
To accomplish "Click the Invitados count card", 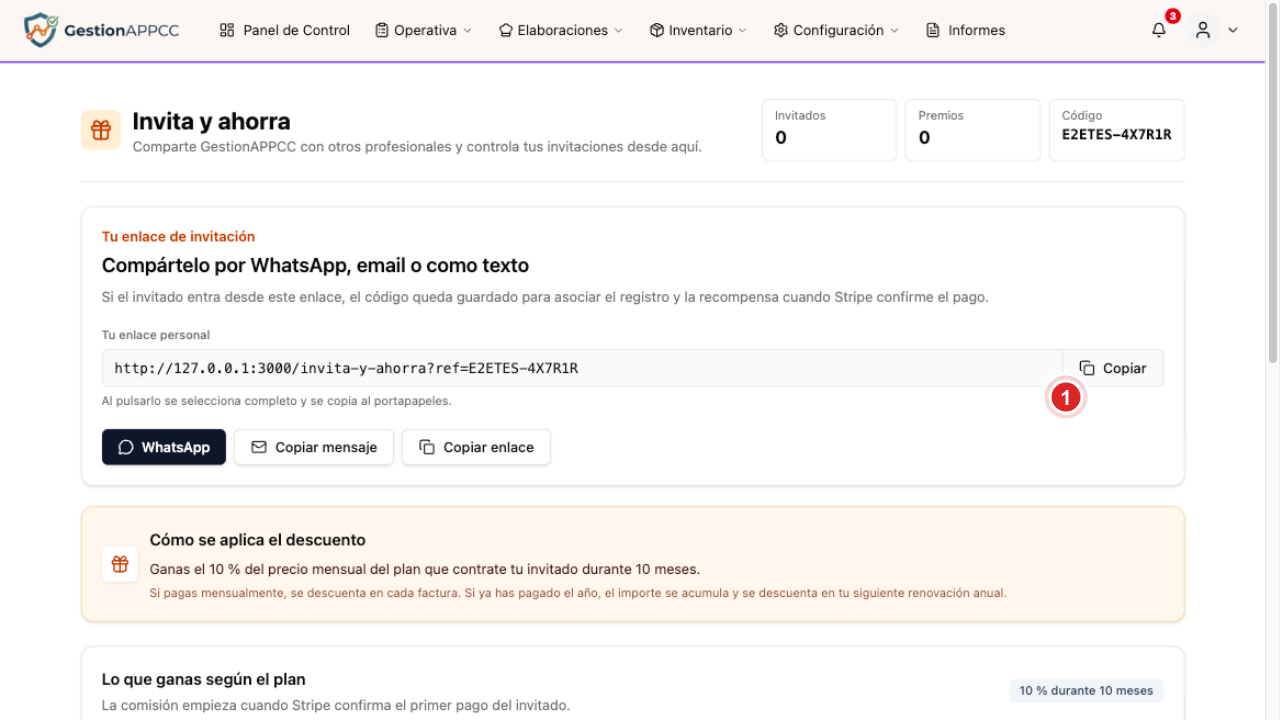I will click(x=829, y=130).
